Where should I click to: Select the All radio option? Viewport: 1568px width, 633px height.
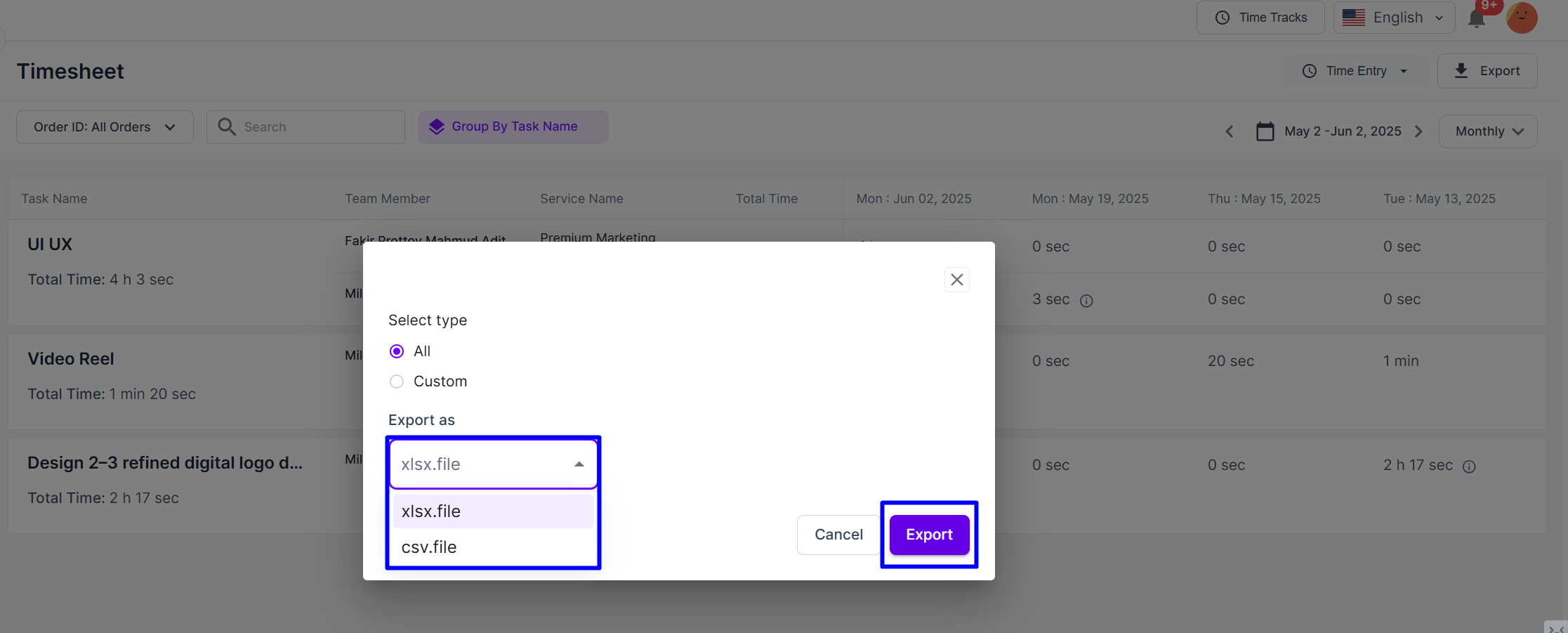tap(397, 351)
